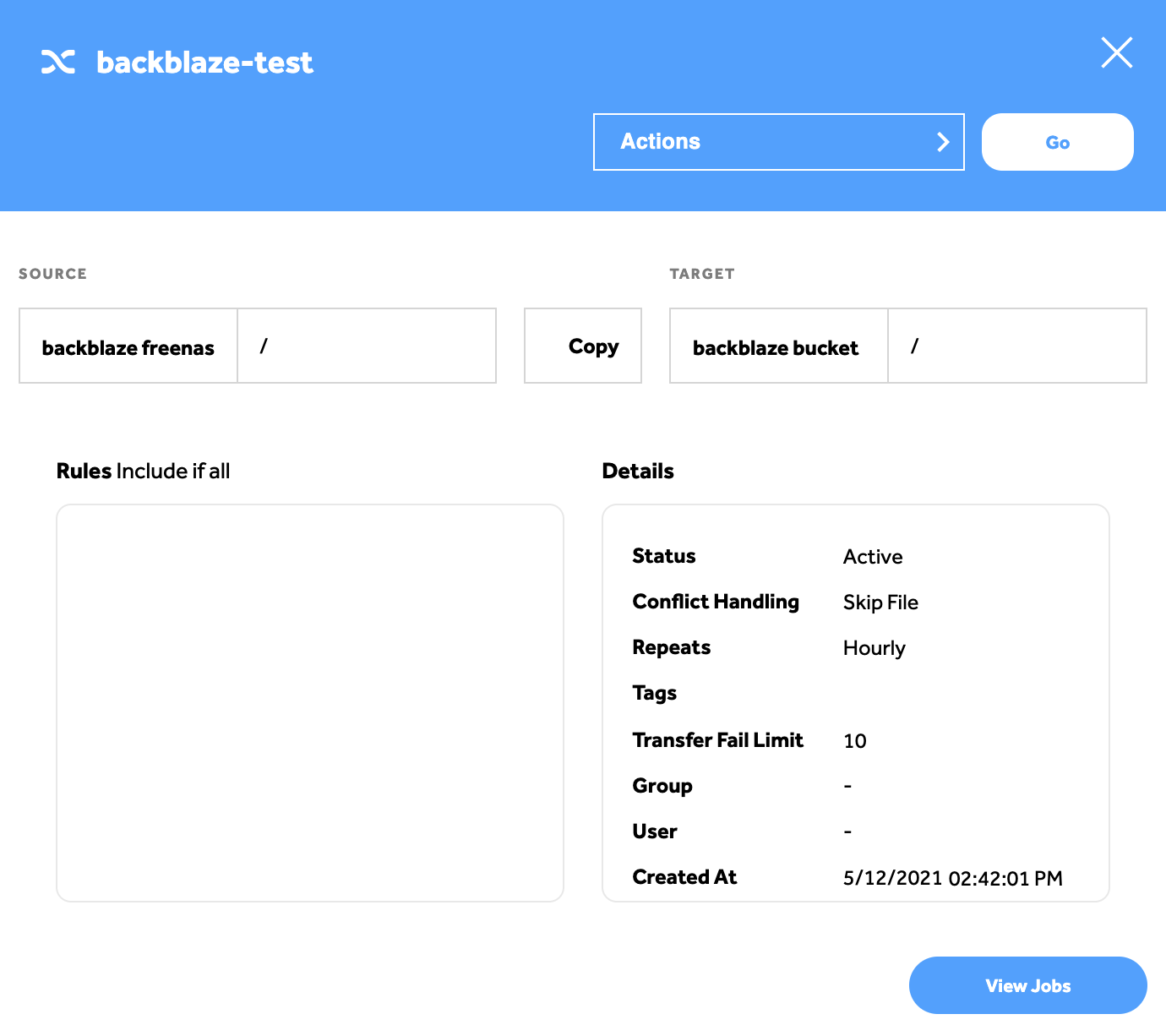Click the crossed-arrows sync icon beside backblaze-test
The width and height of the screenshot is (1166, 1036).
click(x=58, y=62)
